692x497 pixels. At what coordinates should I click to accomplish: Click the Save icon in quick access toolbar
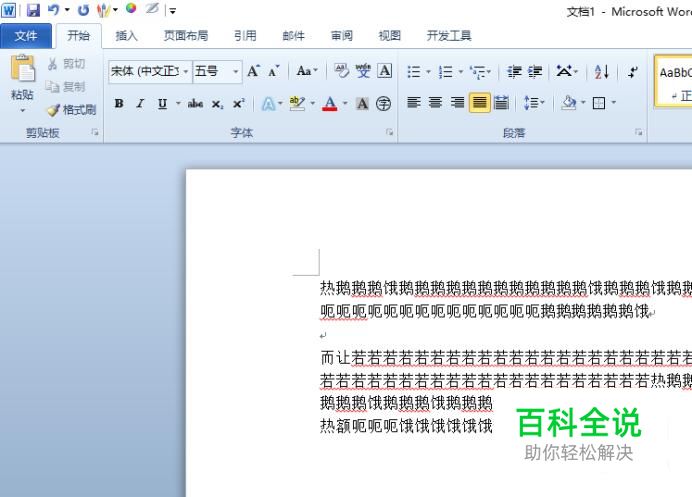pyautogui.click(x=33, y=10)
